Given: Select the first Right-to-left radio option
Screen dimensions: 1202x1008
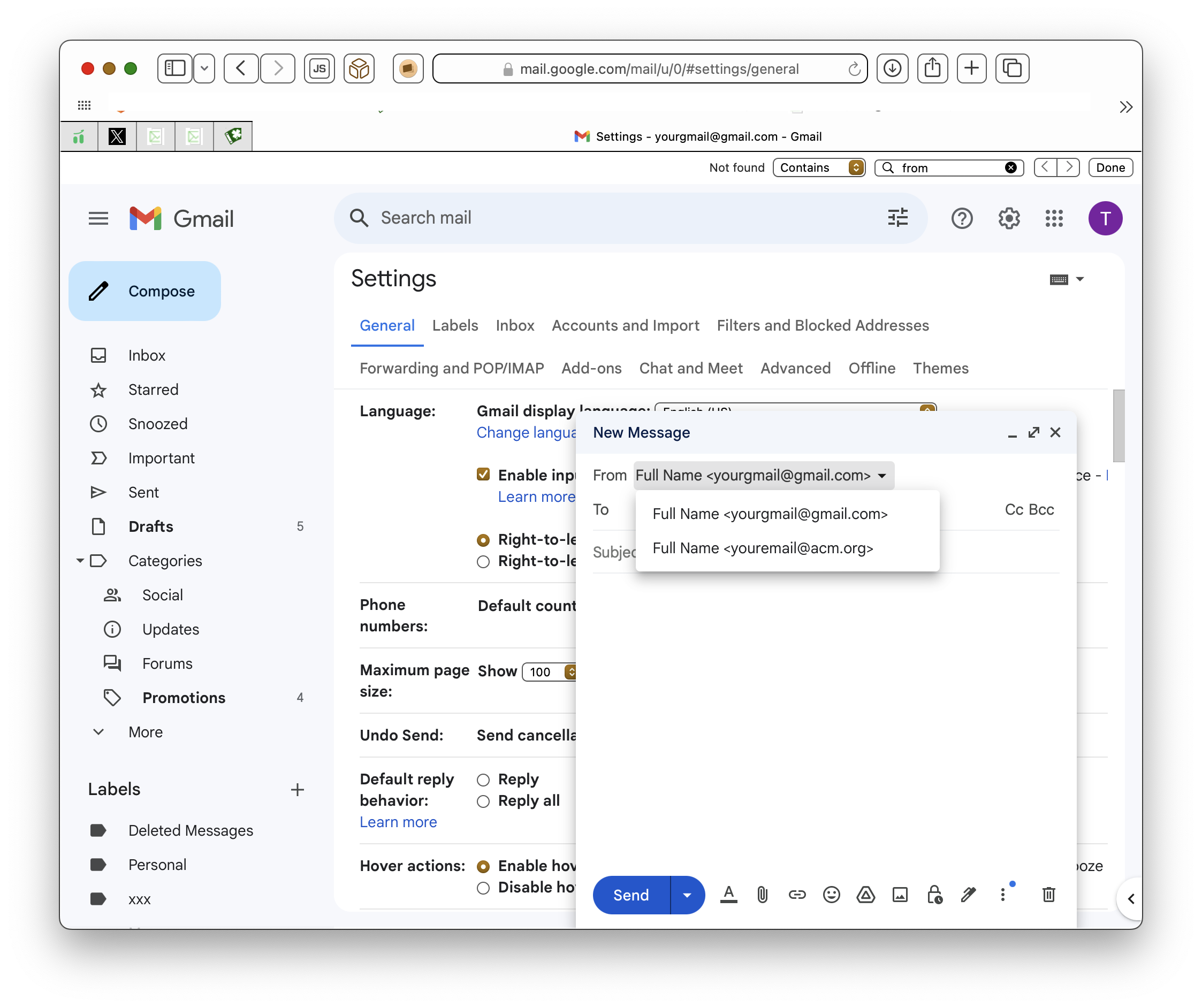Looking at the screenshot, I should [483, 540].
